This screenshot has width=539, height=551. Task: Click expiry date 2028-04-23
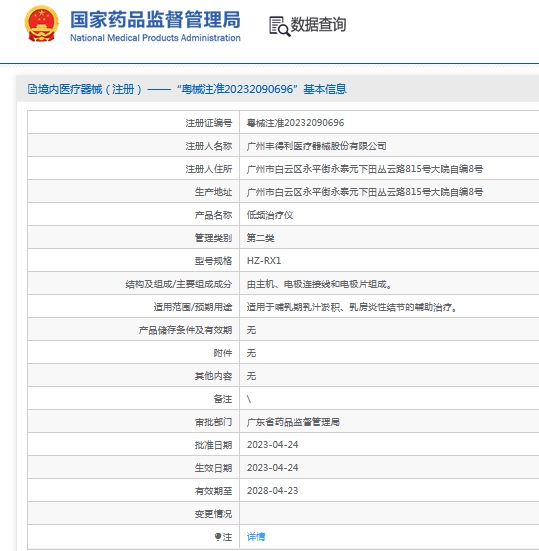[272, 491]
